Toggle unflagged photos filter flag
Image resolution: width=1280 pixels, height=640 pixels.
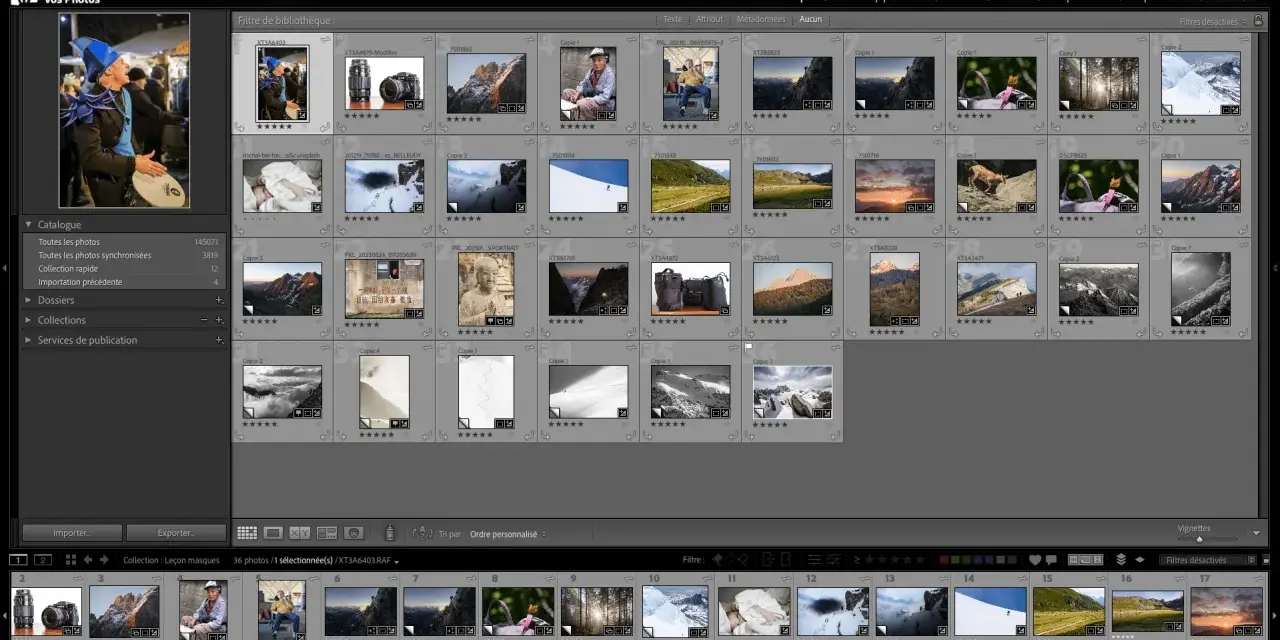(731, 560)
